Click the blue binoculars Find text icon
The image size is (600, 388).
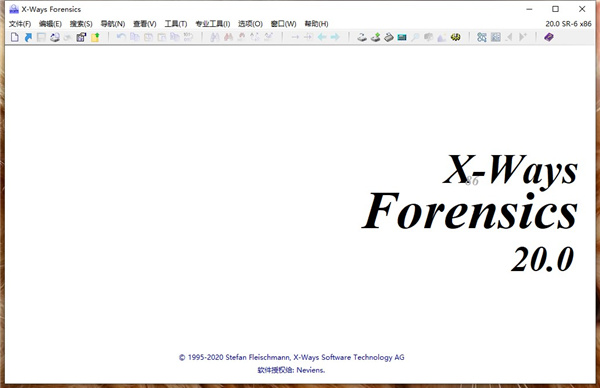click(215, 37)
